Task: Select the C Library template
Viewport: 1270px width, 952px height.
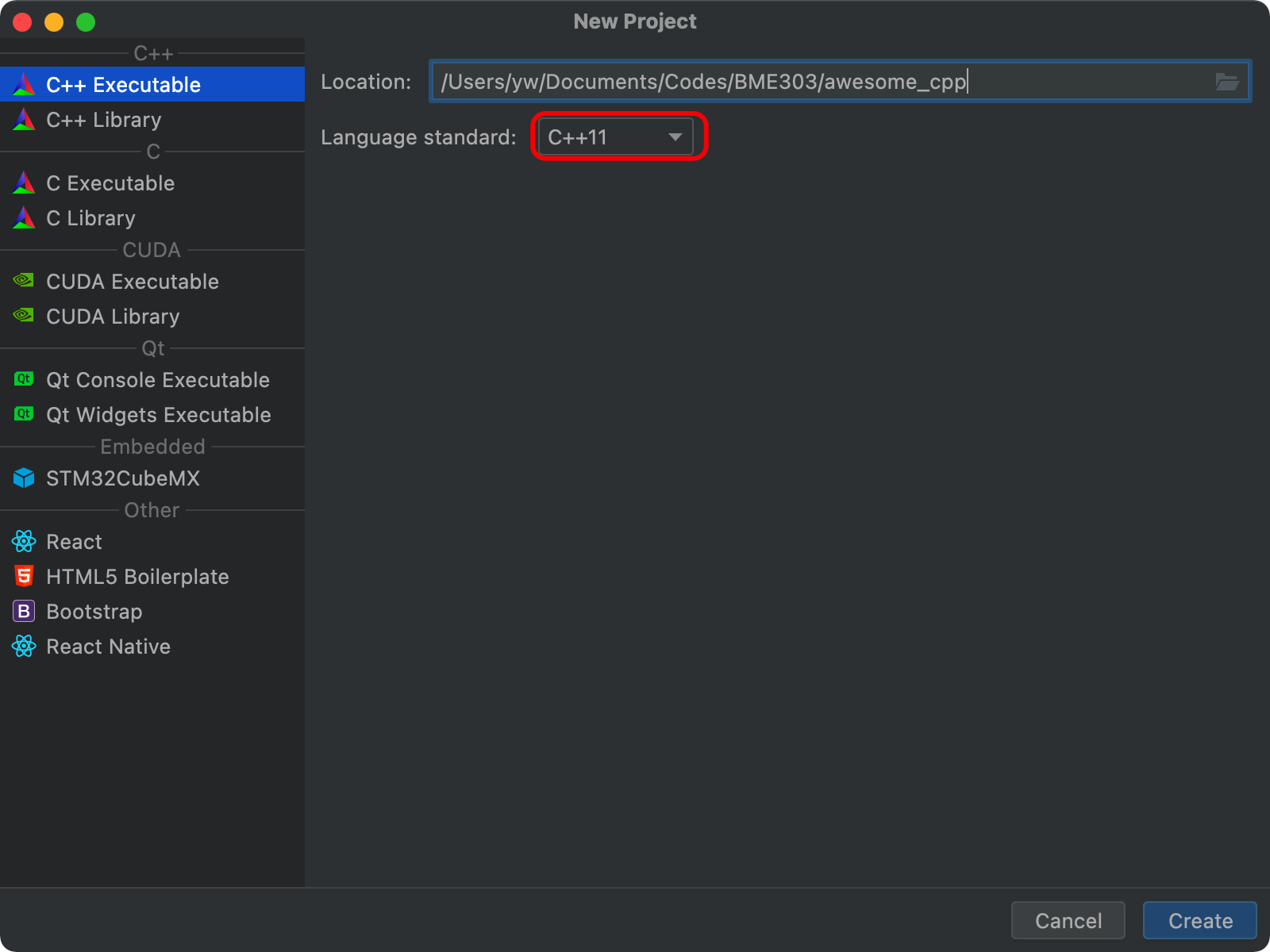Action: pos(90,217)
